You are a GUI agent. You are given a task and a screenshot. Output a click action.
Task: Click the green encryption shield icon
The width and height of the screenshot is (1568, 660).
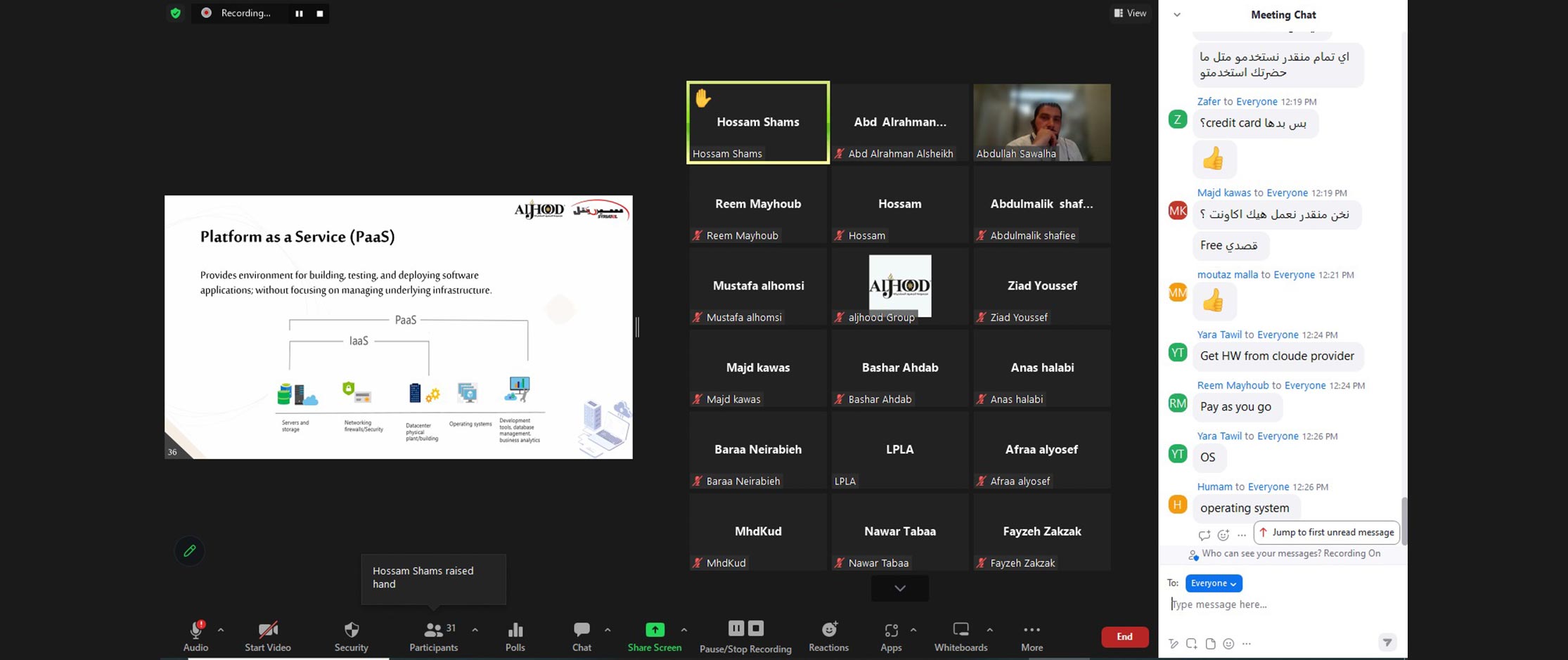[x=176, y=13]
